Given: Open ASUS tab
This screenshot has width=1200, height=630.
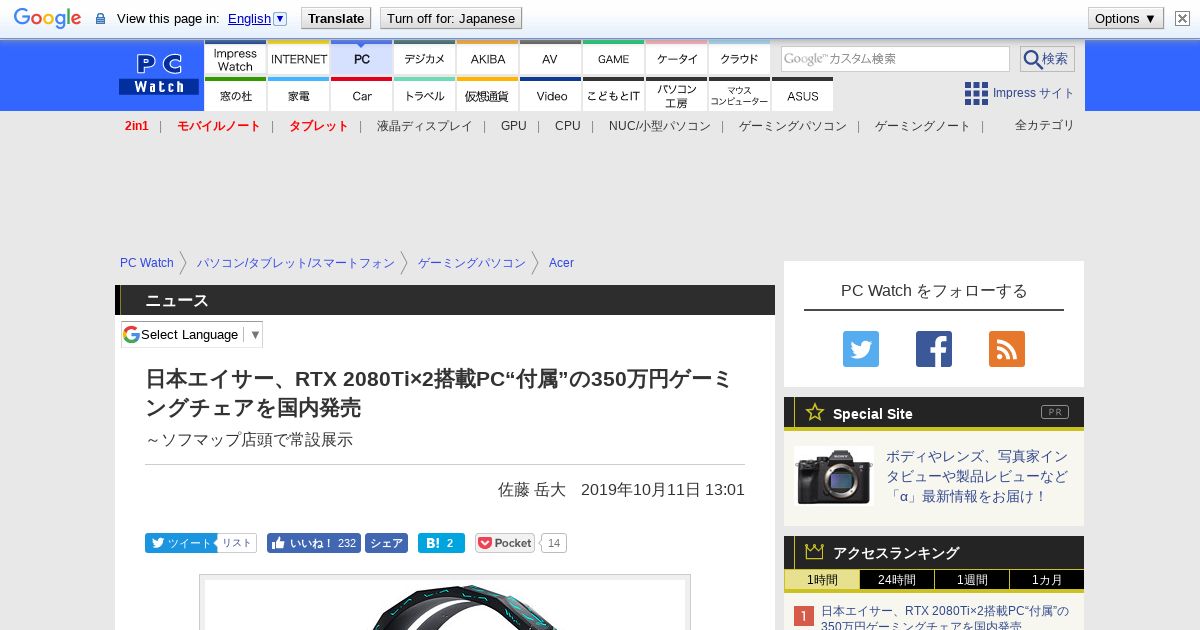Looking at the screenshot, I should [x=803, y=95].
